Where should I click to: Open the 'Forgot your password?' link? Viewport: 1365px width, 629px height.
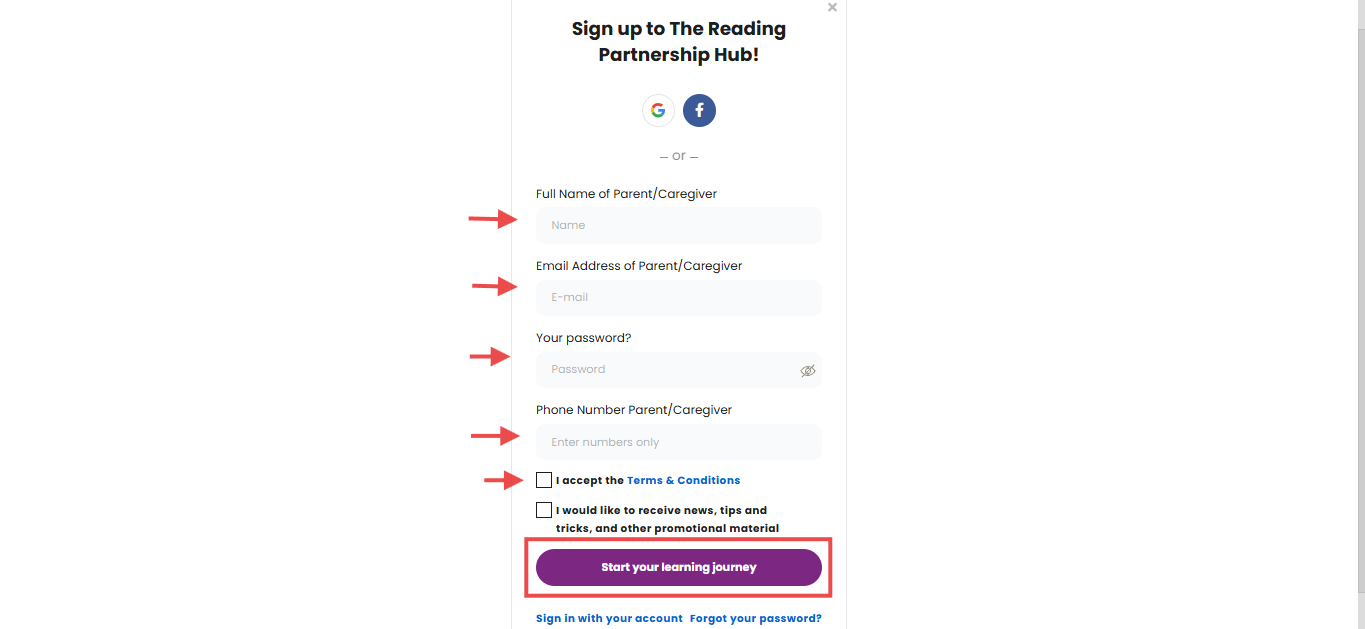(x=756, y=618)
